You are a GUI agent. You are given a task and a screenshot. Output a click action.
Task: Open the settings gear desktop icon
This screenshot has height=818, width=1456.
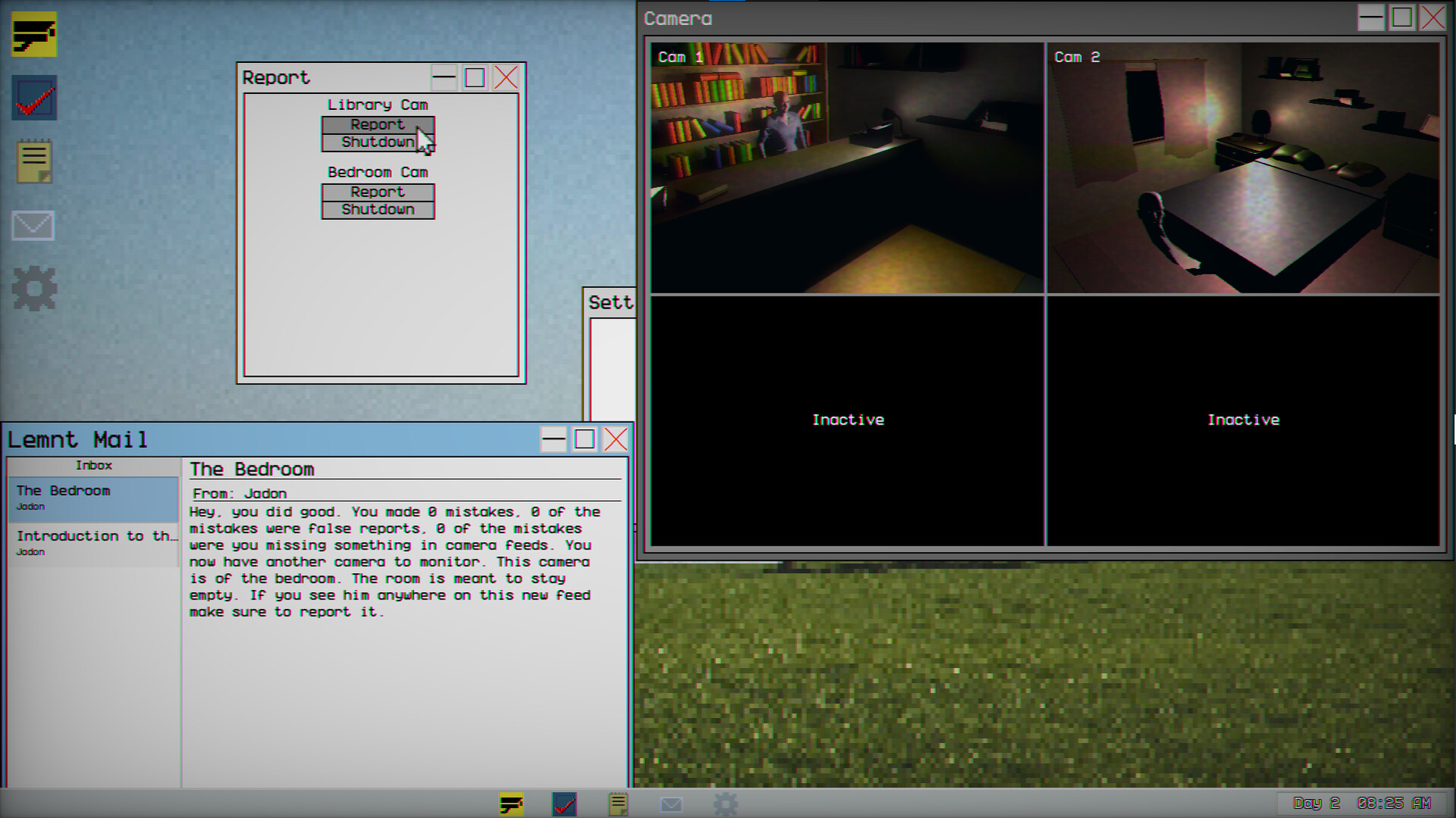[34, 288]
